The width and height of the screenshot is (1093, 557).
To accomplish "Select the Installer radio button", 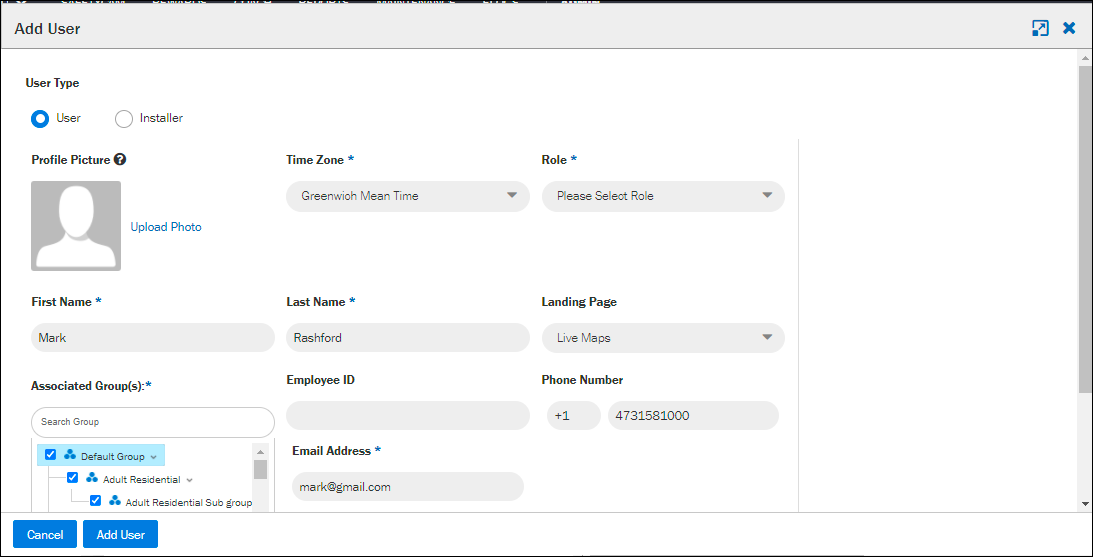I will point(123,119).
